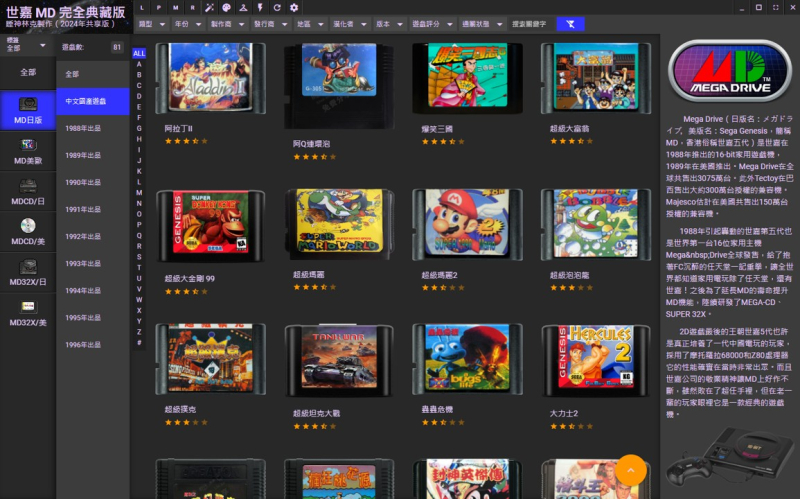800x499 pixels.
Task: Open the 爆笑三國 game cartridge
Action: click(x=467, y=78)
